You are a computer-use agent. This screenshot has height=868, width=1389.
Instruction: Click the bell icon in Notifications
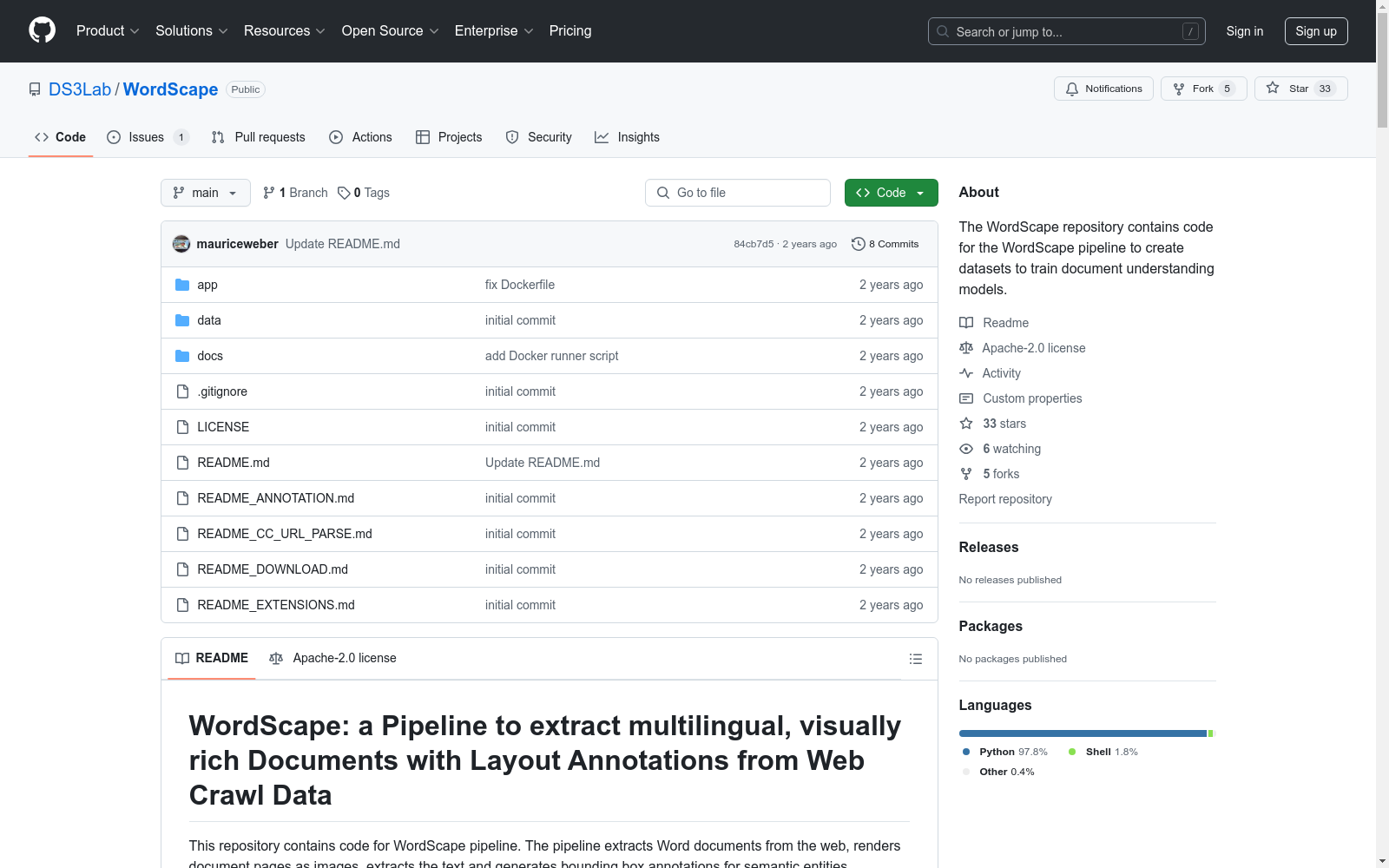(1072, 89)
